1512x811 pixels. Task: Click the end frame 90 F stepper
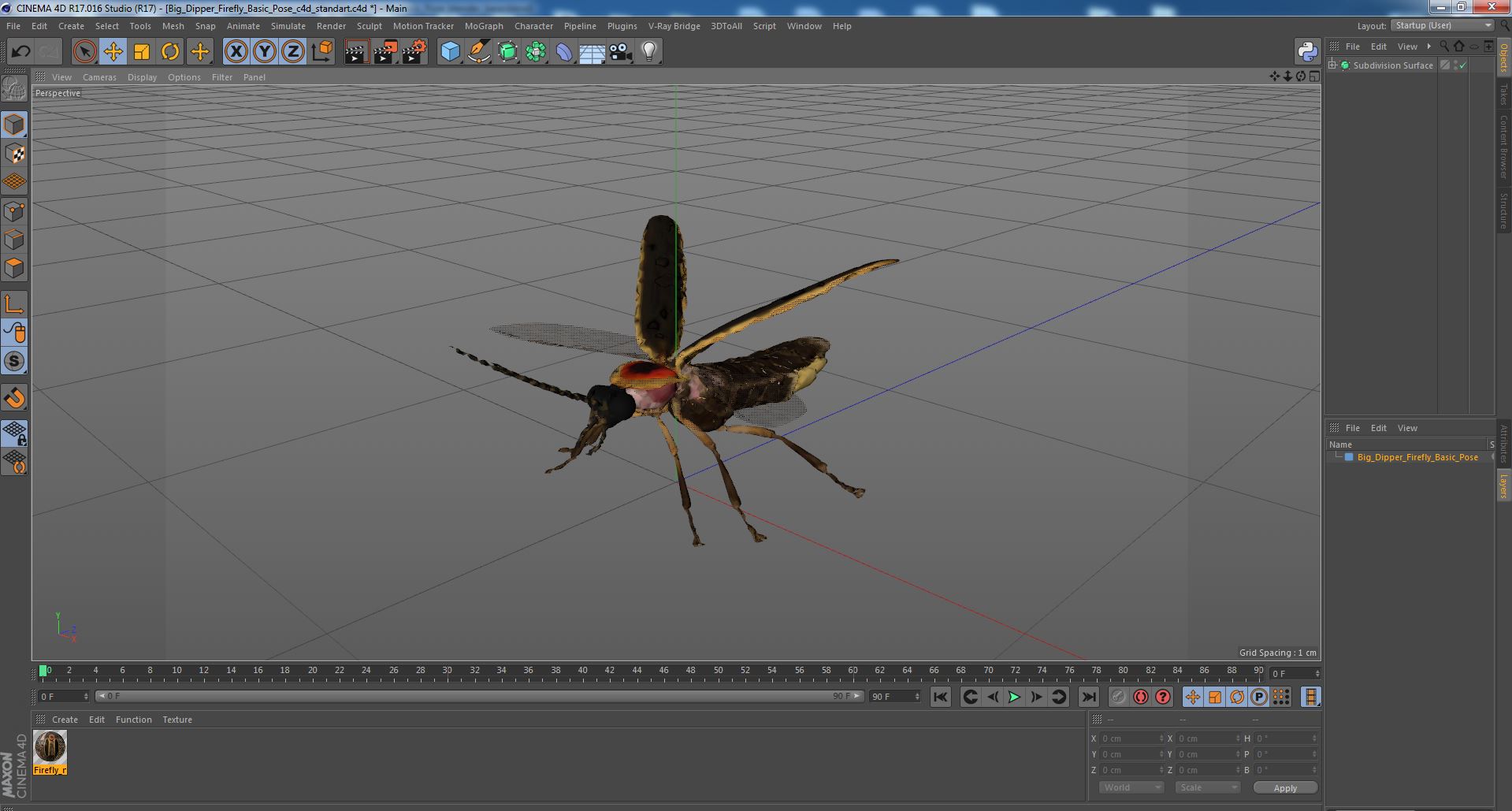point(917,696)
